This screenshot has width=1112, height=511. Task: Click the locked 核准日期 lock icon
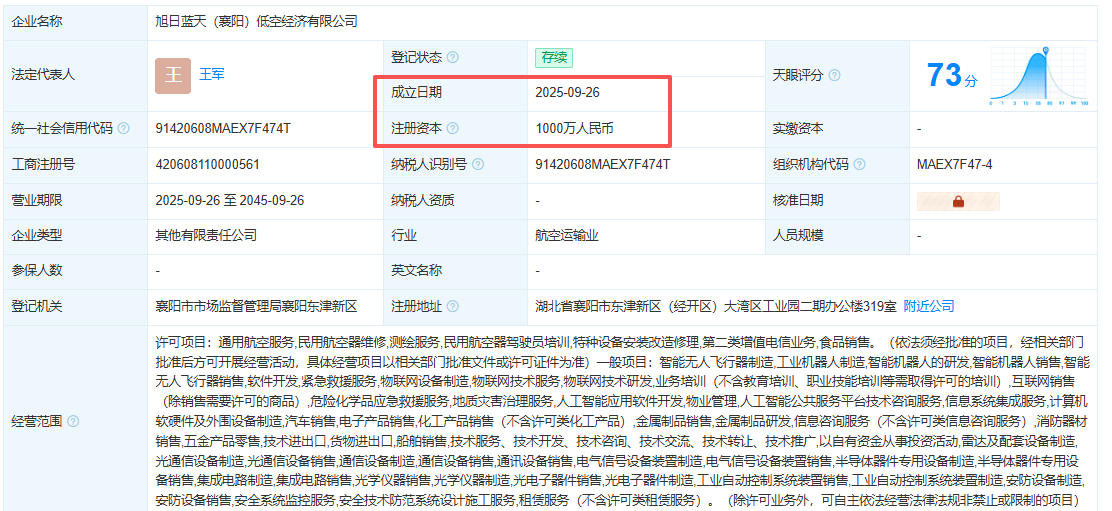pyautogui.click(x=958, y=201)
